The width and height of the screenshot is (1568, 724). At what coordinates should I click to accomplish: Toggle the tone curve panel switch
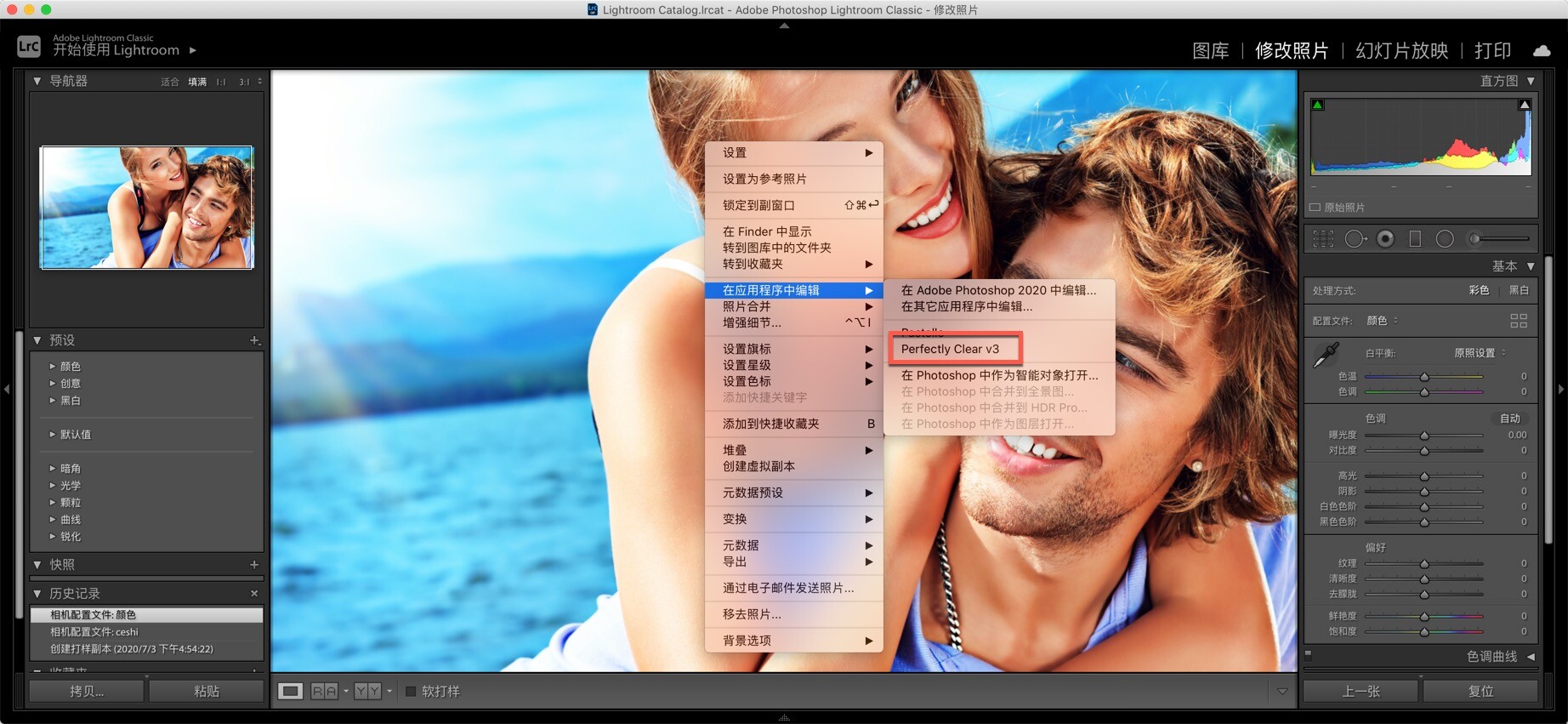(1309, 655)
